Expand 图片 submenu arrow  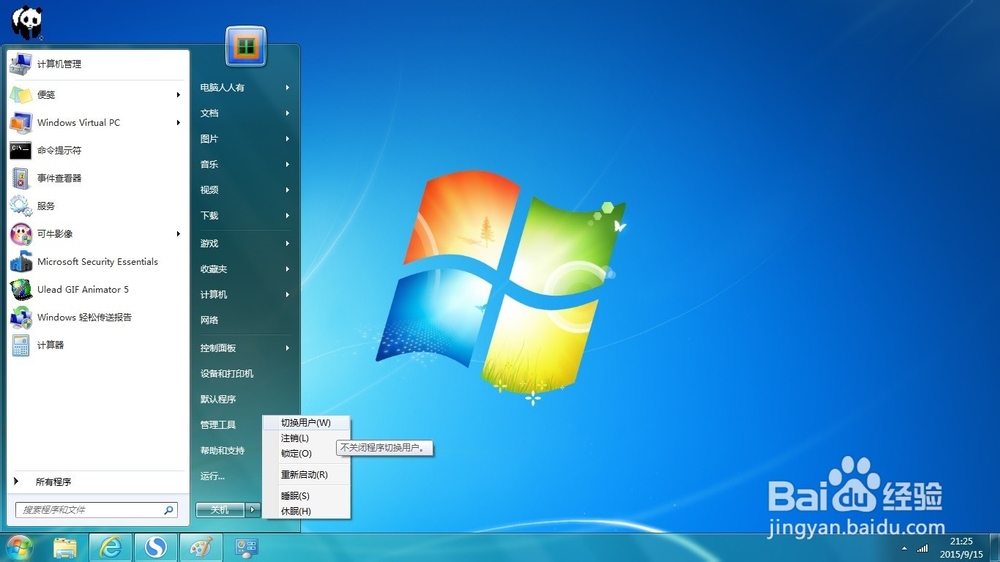click(288, 138)
